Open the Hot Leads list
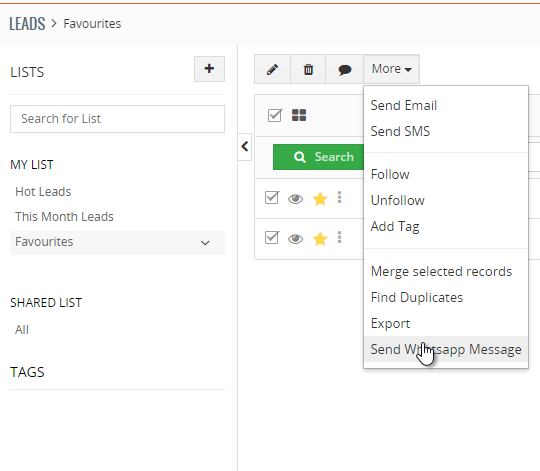The image size is (540, 471). pyautogui.click(x=43, y=191)
